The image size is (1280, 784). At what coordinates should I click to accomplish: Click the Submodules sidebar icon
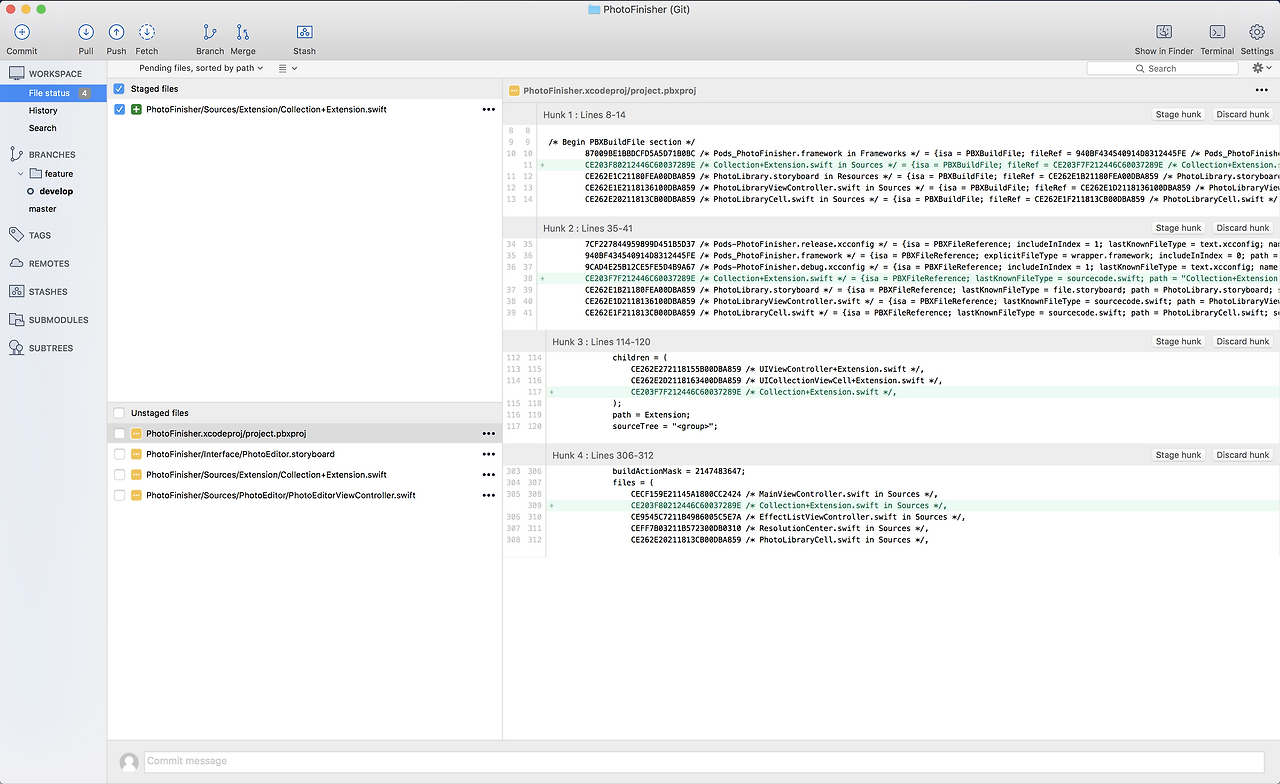pyautogui.click(x=16, y=320)
